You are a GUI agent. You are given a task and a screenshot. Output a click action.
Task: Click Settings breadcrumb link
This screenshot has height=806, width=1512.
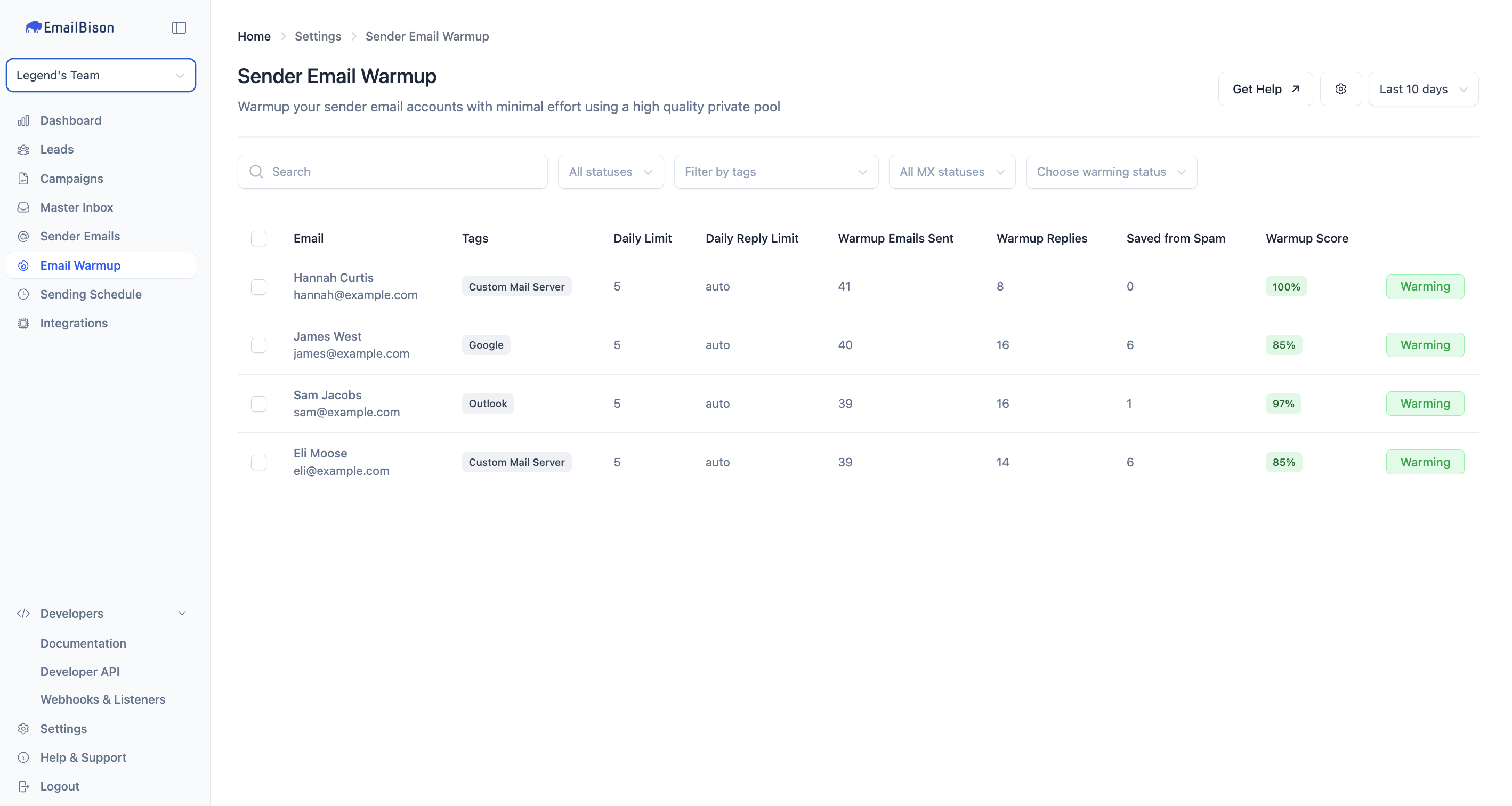point(318,36)
